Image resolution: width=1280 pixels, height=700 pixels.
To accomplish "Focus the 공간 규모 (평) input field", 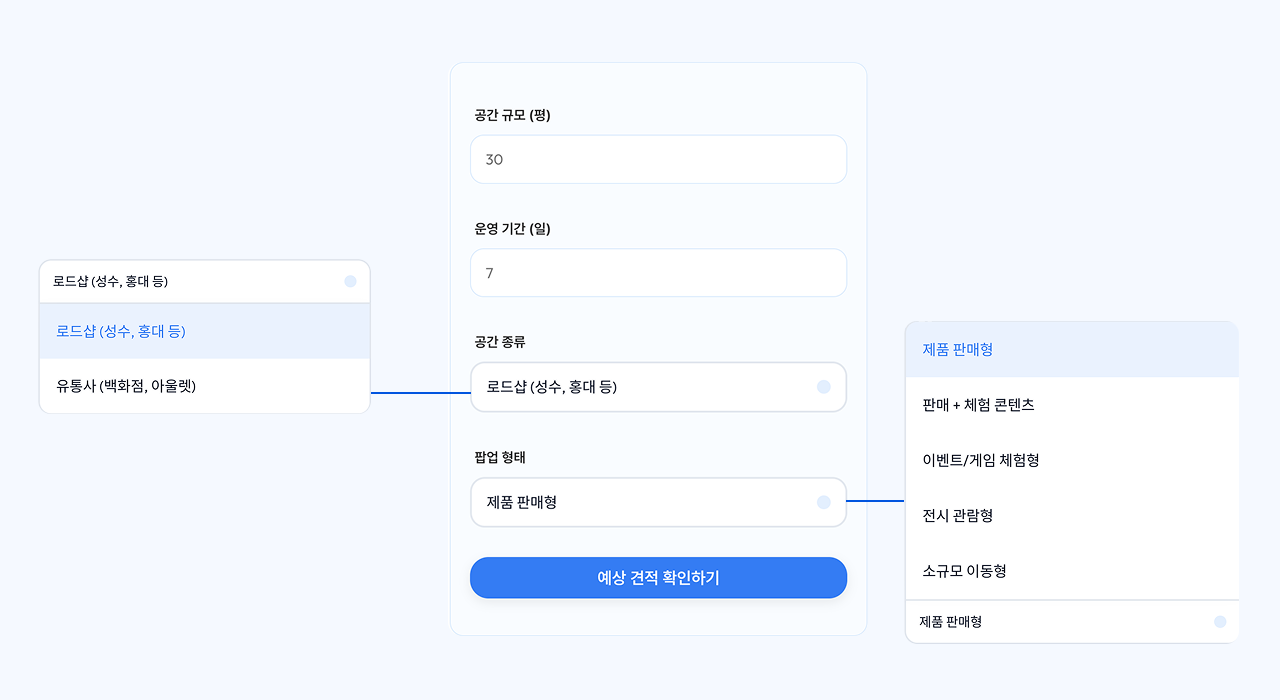I will pos(658,160).
